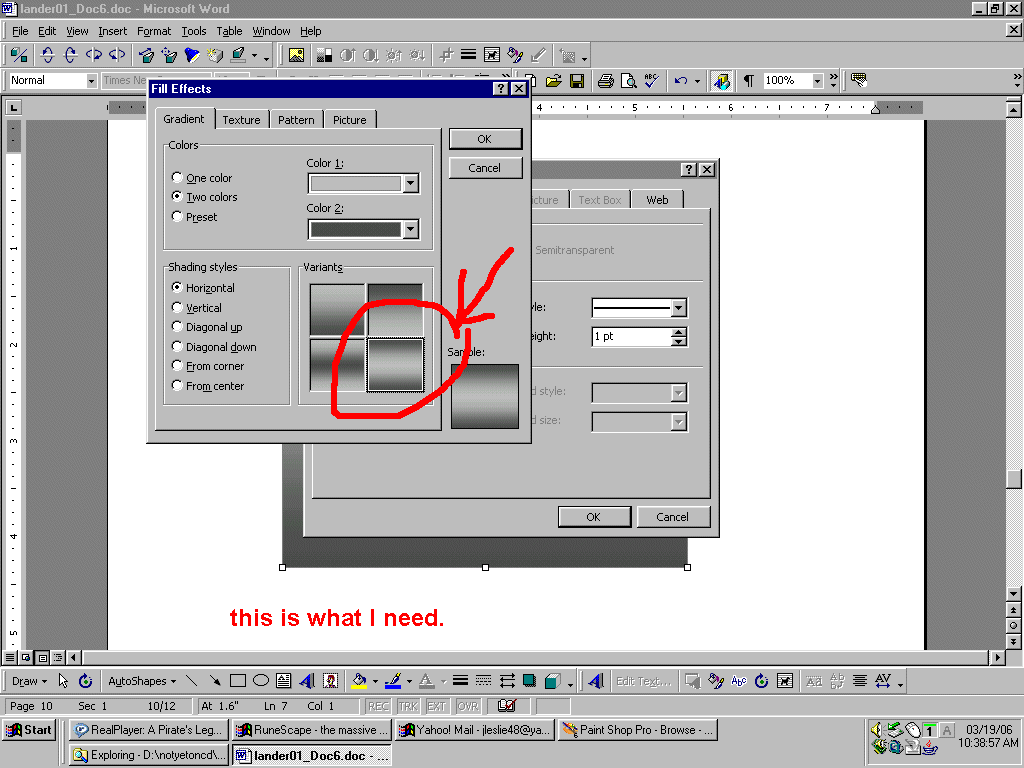Open the Fill Color arrow dropdown
This screenshot has height=768, width=1024.
click(376, 681)
